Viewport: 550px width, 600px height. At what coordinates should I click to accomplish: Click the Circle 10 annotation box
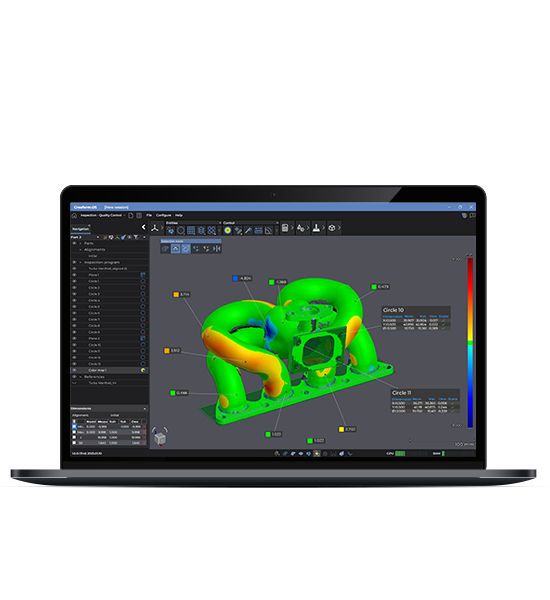(416, 318)
